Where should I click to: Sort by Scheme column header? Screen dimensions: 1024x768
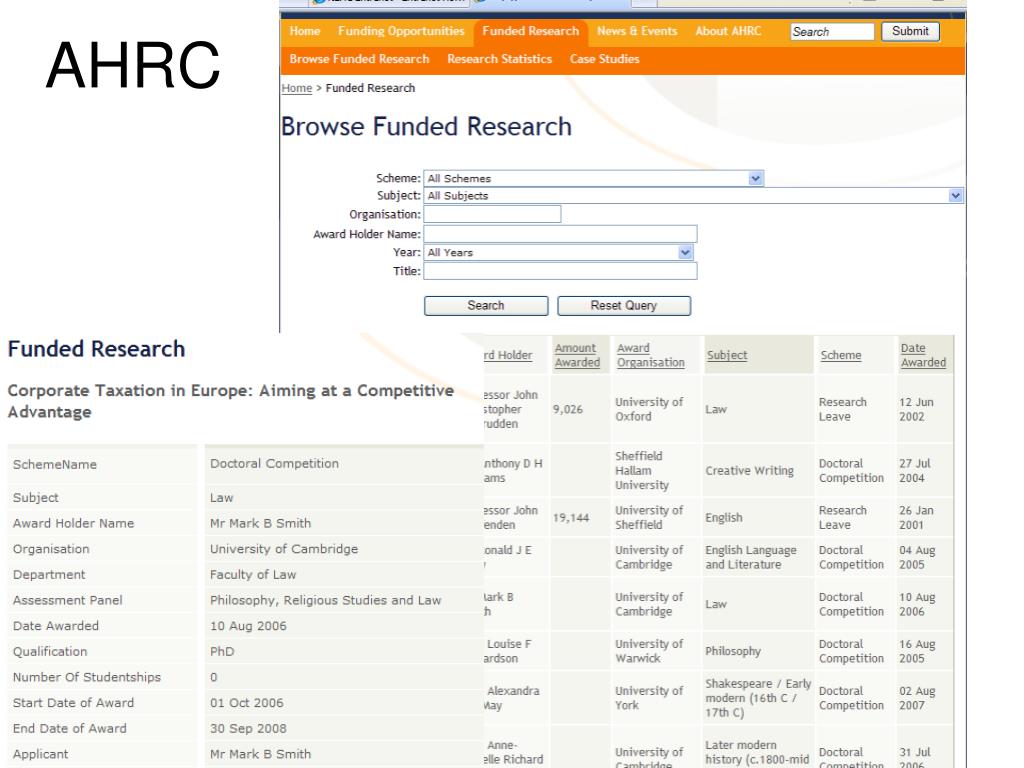point(841,355)
